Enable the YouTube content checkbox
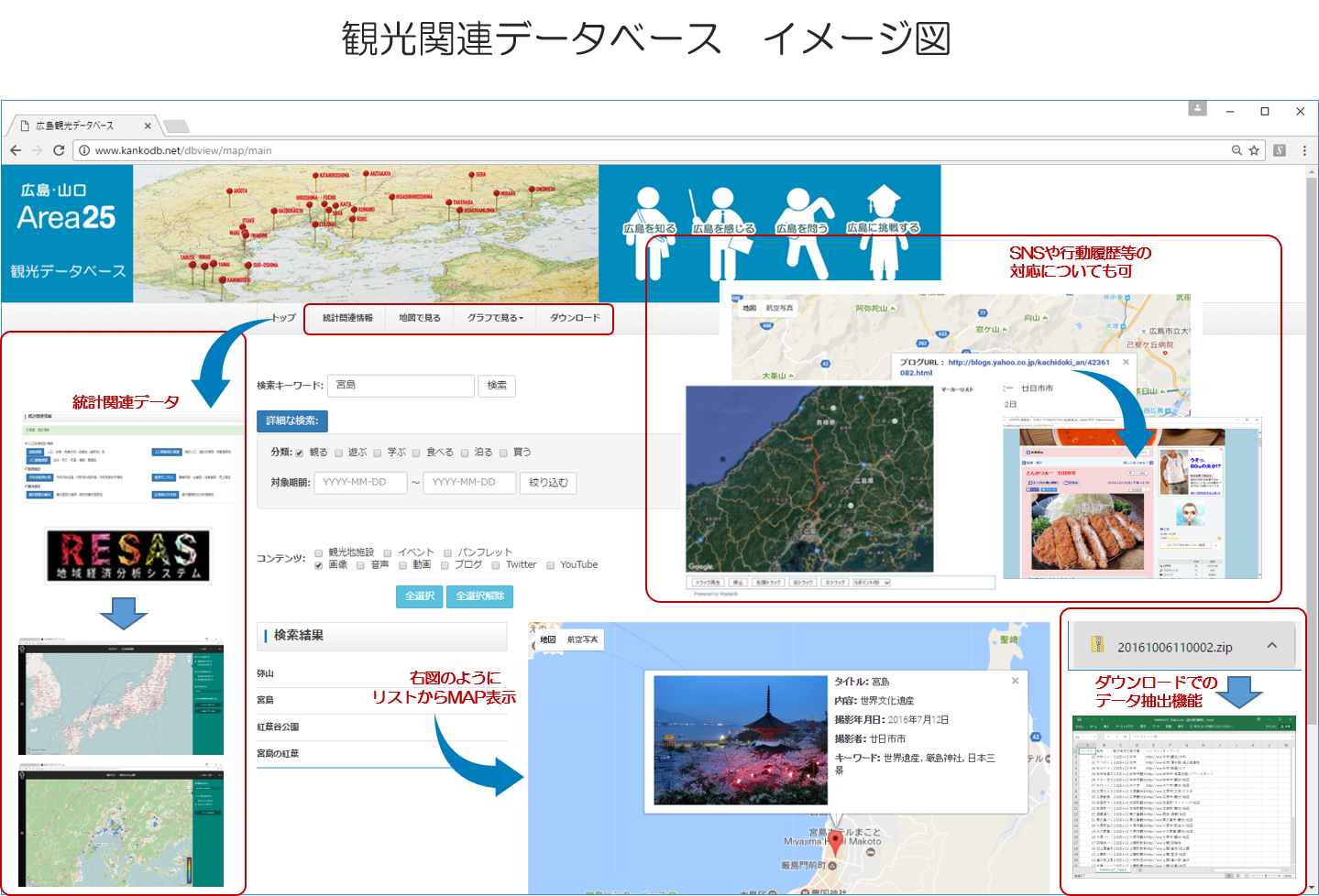Image resolution: width=1319 pixels, height=896 pixels. [x=550, y=565]
